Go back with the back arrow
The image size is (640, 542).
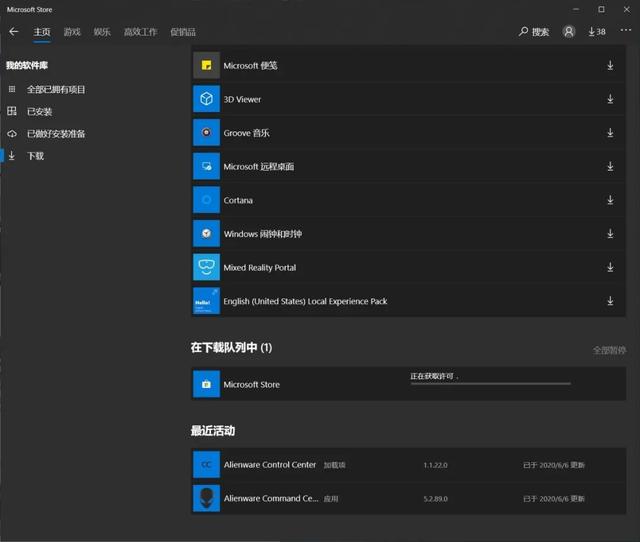[x=13, y=31]
